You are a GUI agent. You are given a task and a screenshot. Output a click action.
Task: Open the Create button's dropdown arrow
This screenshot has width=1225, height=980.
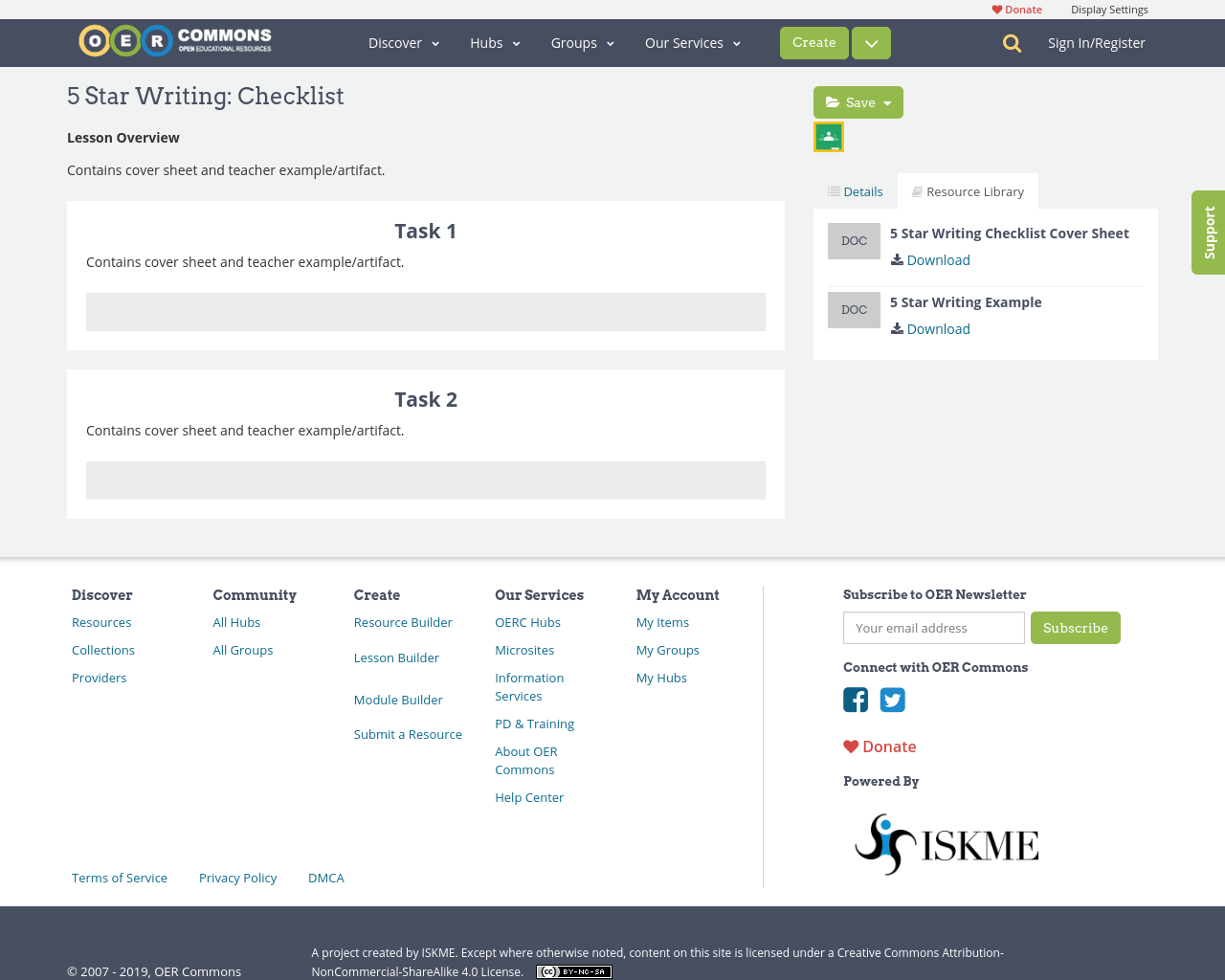click(x=869, y=43)
